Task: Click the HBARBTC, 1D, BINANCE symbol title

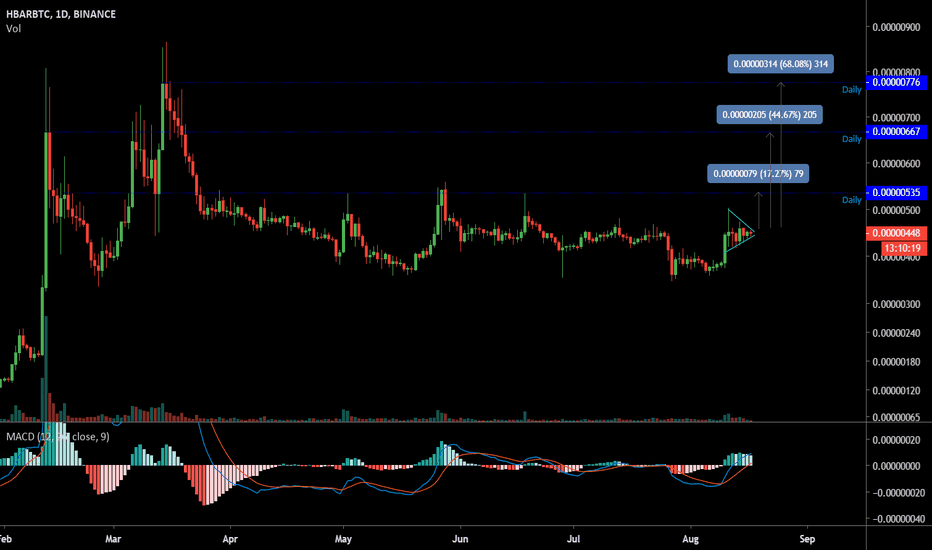Action: pyautogui.click(x=61, y=14)
